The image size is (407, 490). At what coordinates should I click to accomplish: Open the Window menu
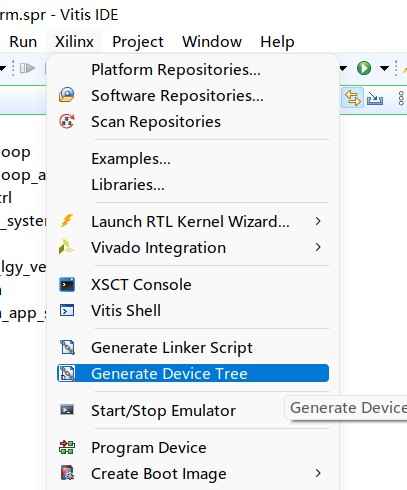pos(212,42)
